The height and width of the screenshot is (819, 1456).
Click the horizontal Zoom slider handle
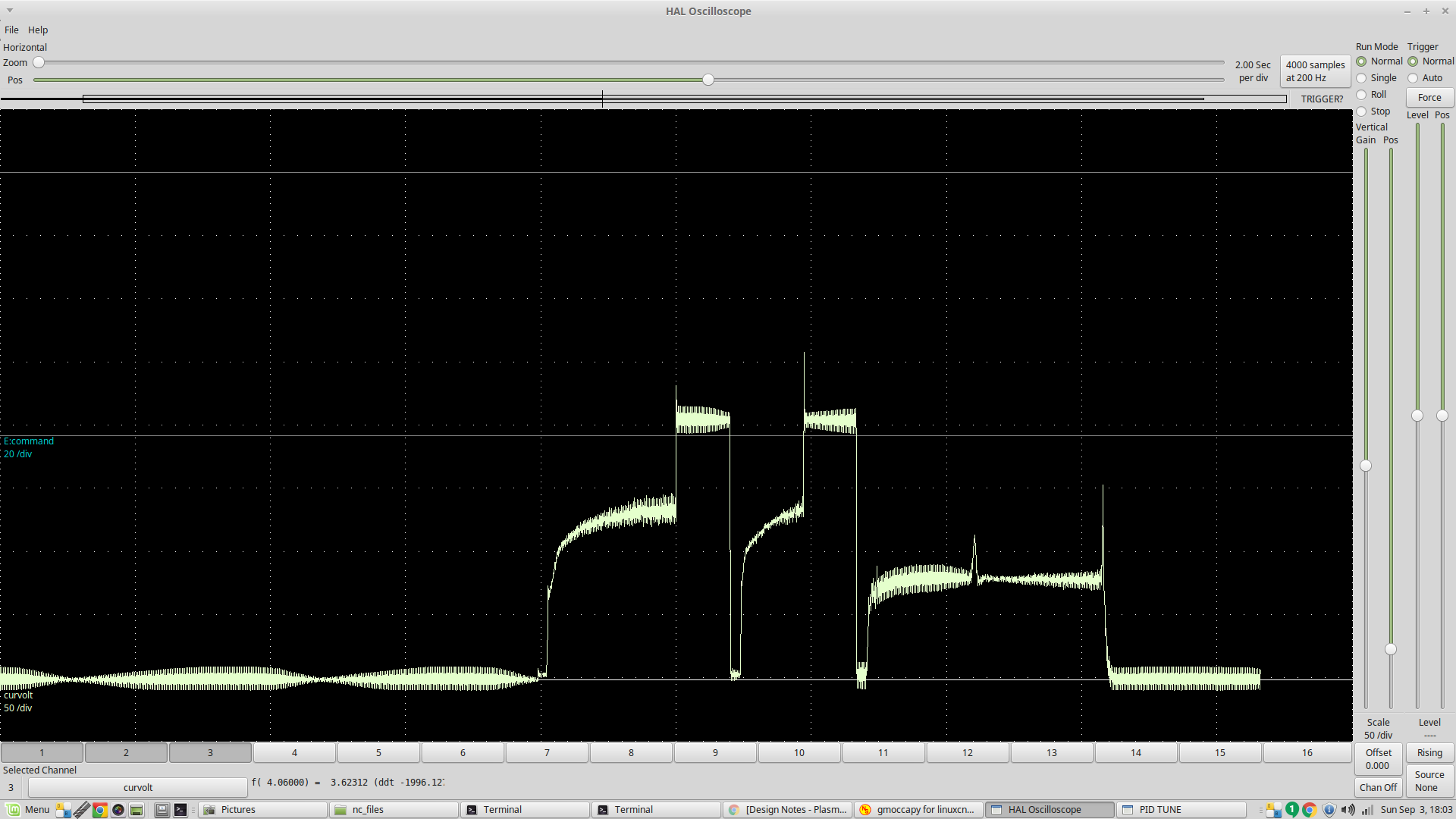pyautogui.click(x=39, y=62)
